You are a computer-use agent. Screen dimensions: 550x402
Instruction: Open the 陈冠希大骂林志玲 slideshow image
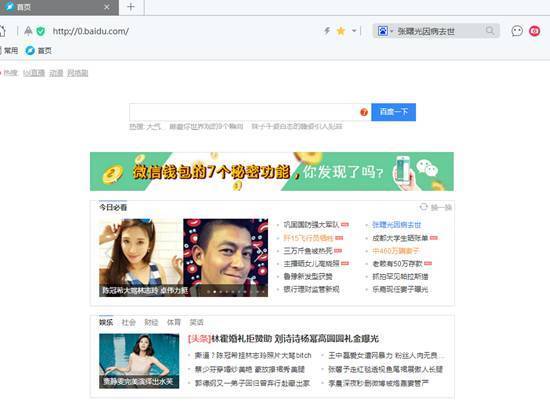(183, 258)
